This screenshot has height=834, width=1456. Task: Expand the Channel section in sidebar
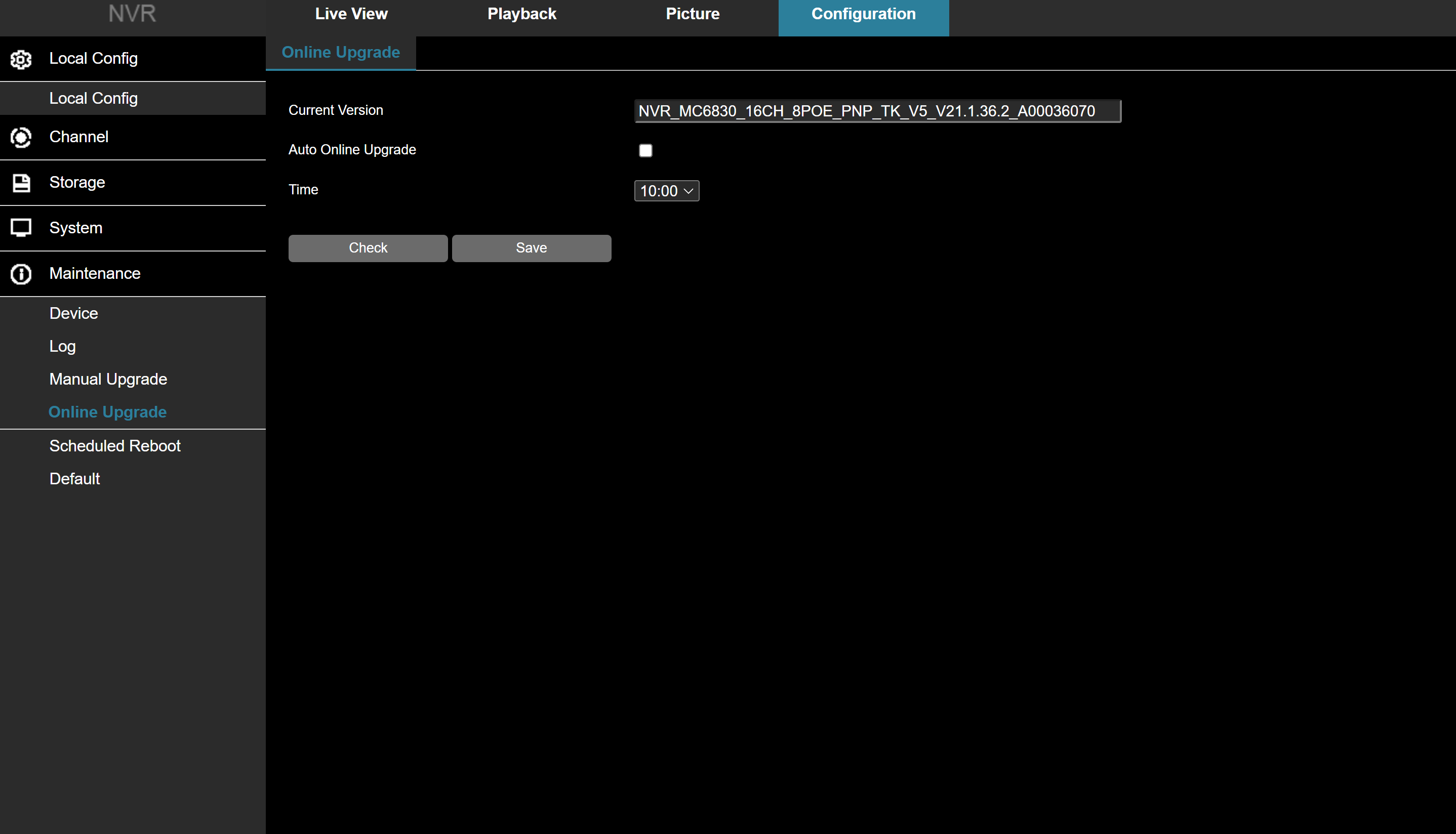[x=78, y=137]
